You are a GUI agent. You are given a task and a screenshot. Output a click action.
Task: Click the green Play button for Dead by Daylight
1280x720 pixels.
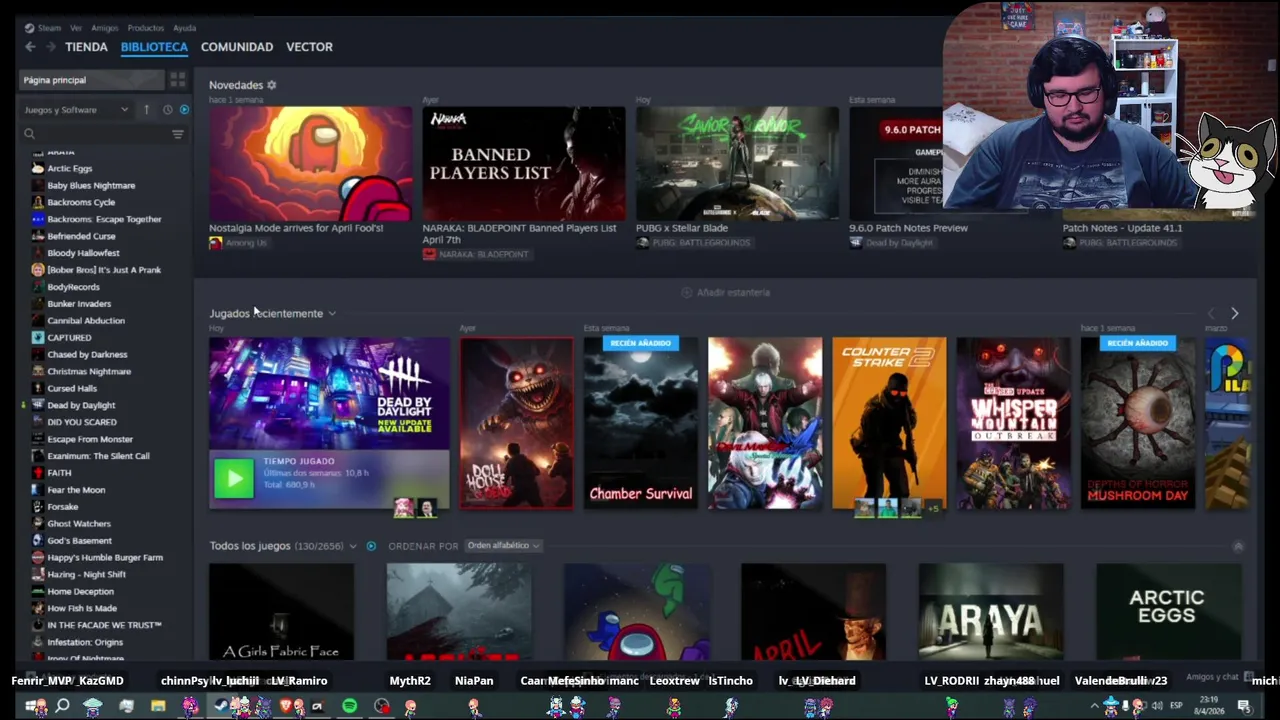coord(234,479)
